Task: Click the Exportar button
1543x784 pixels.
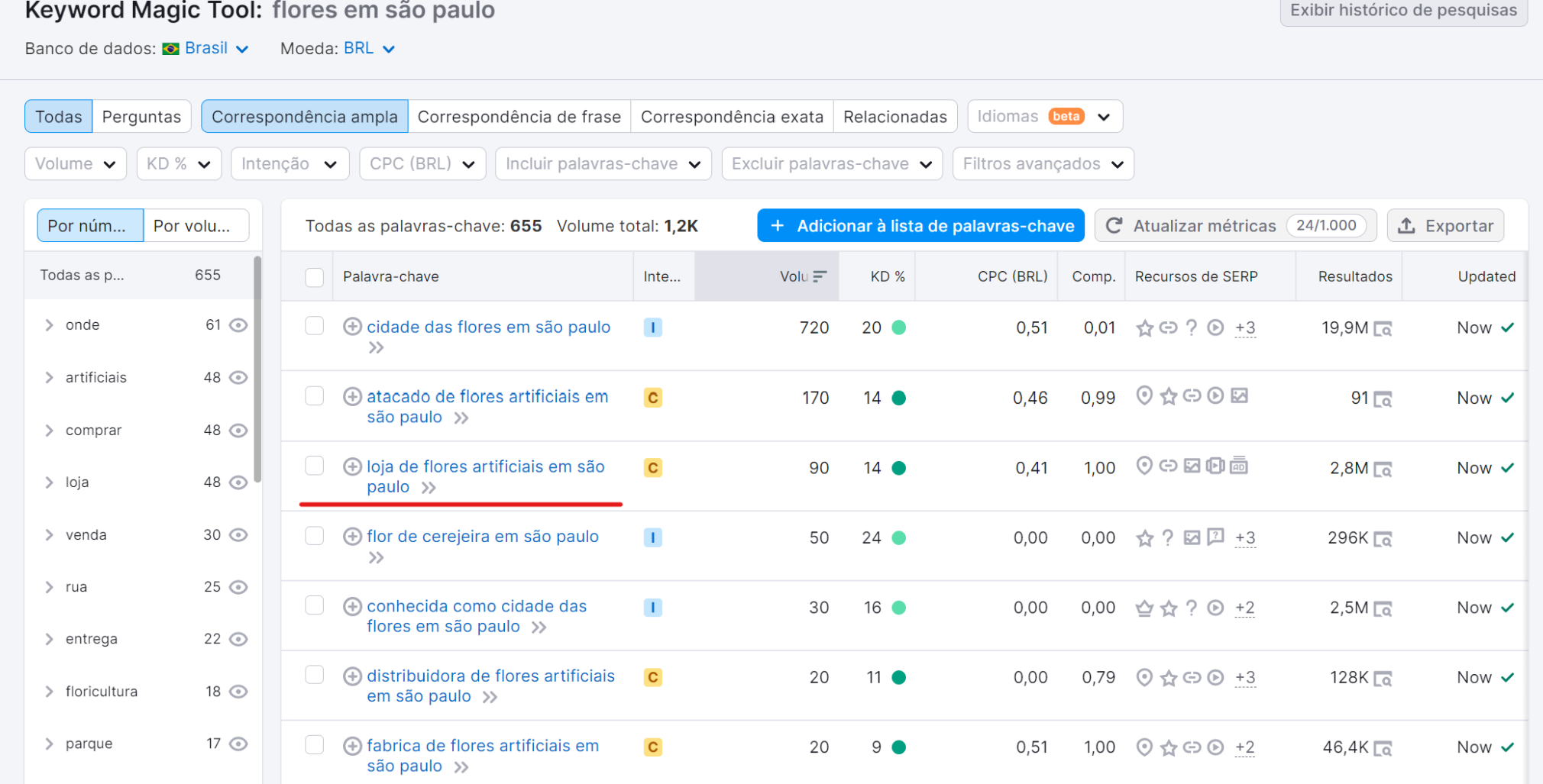Action: (x=1445, y=226)
